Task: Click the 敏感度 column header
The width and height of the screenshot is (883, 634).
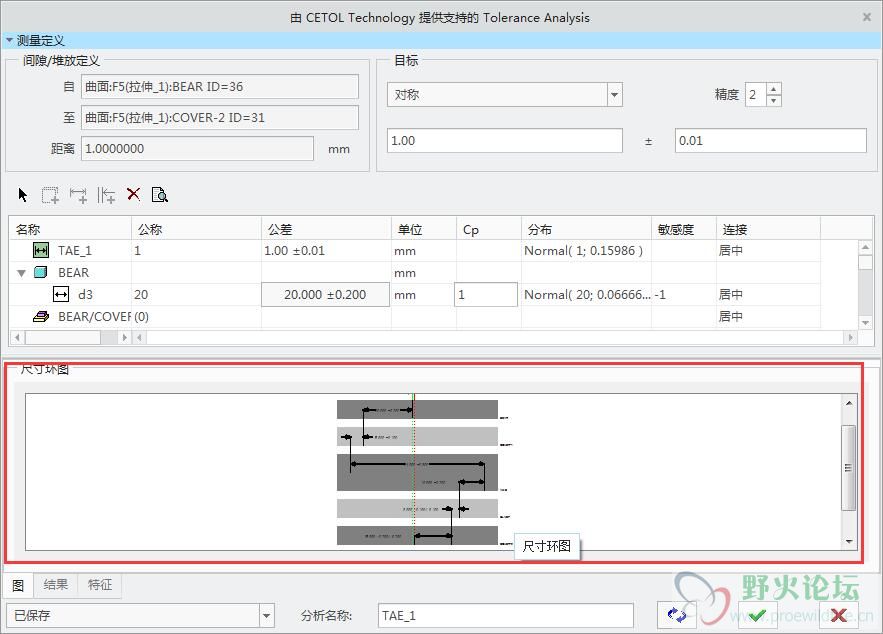Action: (x=684, y=229)
